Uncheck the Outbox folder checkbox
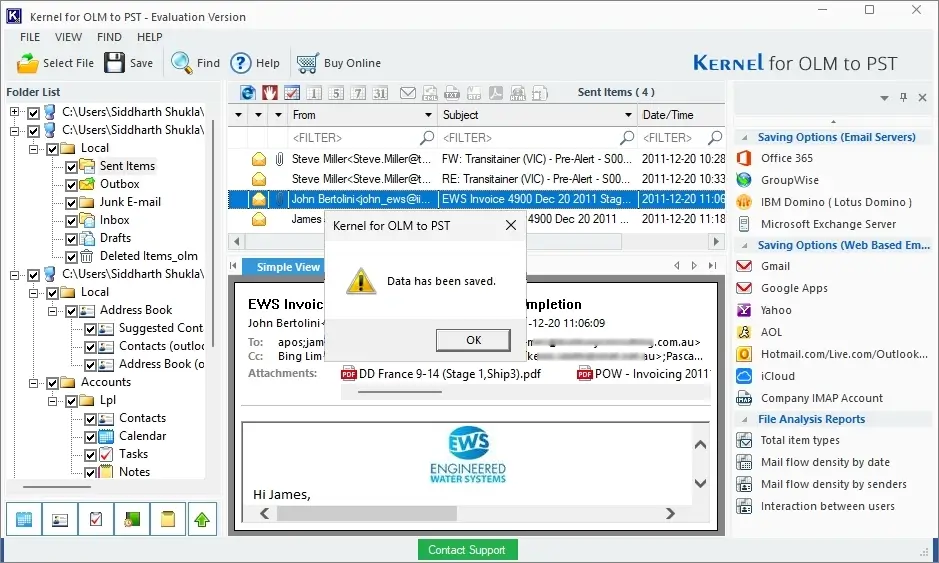 point(71,184)
